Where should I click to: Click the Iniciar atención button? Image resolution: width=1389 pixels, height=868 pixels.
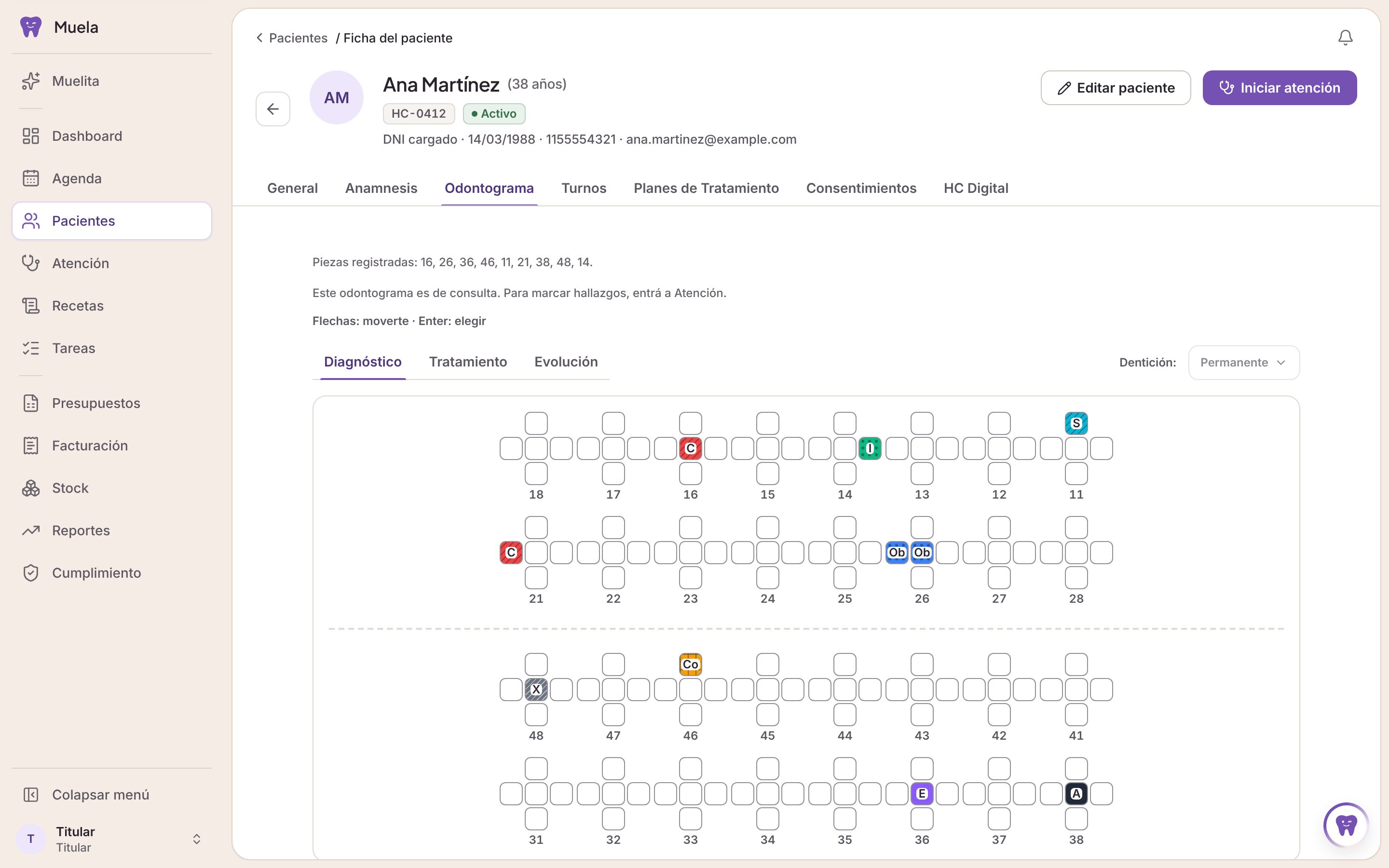(1280, 88)
